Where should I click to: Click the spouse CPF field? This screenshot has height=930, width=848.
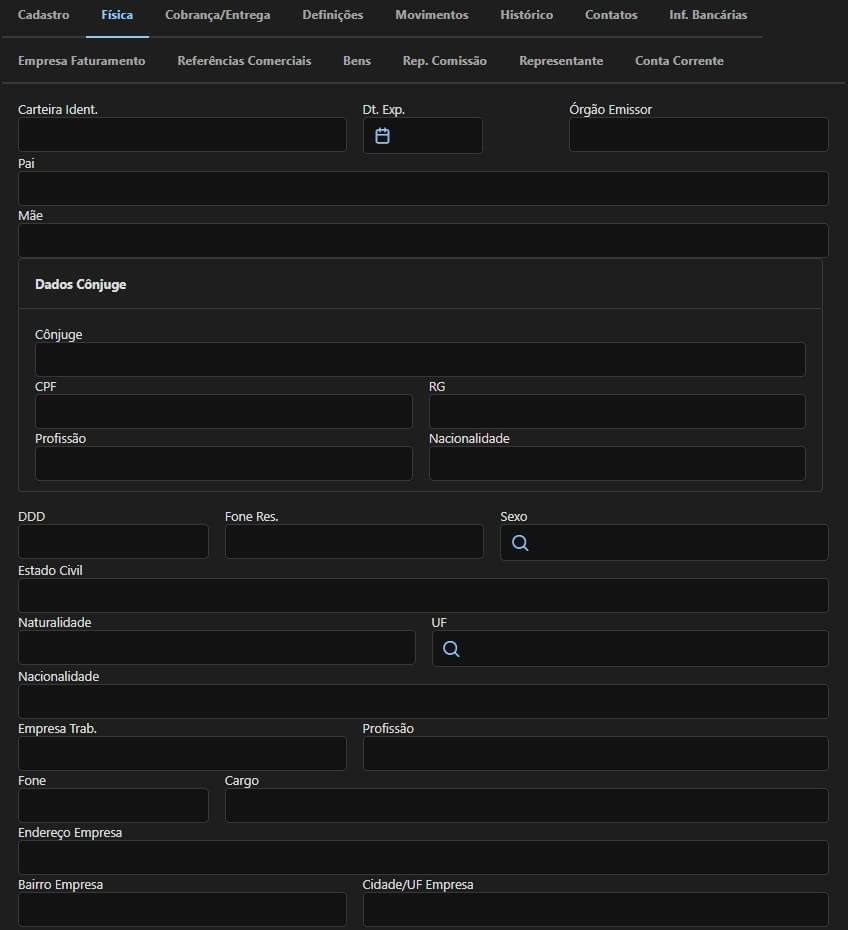tap(224, 412)
